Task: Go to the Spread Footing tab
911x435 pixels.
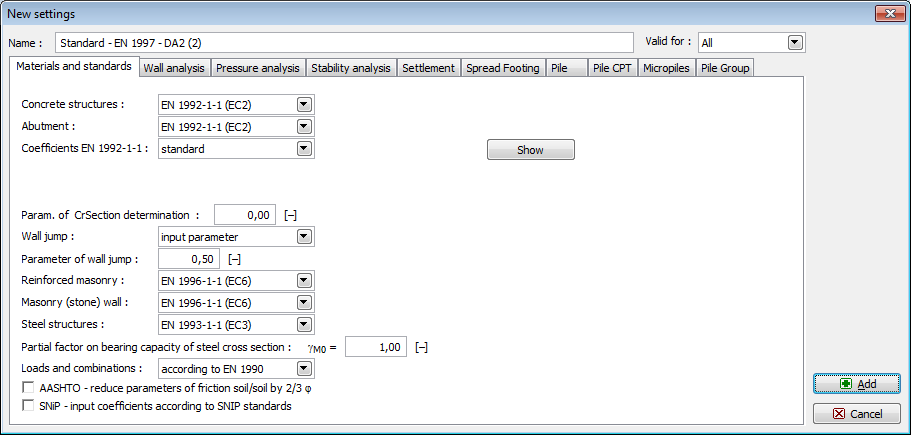Action: point(503,68)
